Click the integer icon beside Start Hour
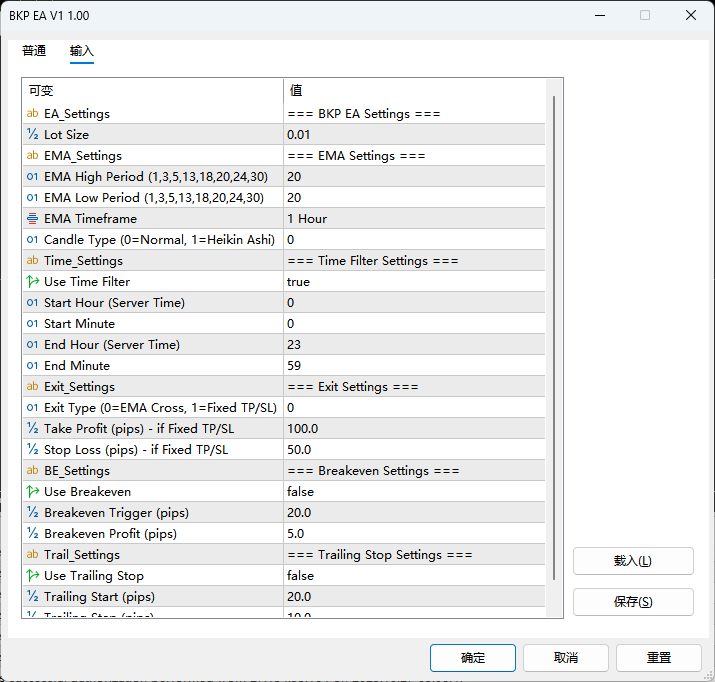Screen dimensions: 715x682 tap(33, 303)
